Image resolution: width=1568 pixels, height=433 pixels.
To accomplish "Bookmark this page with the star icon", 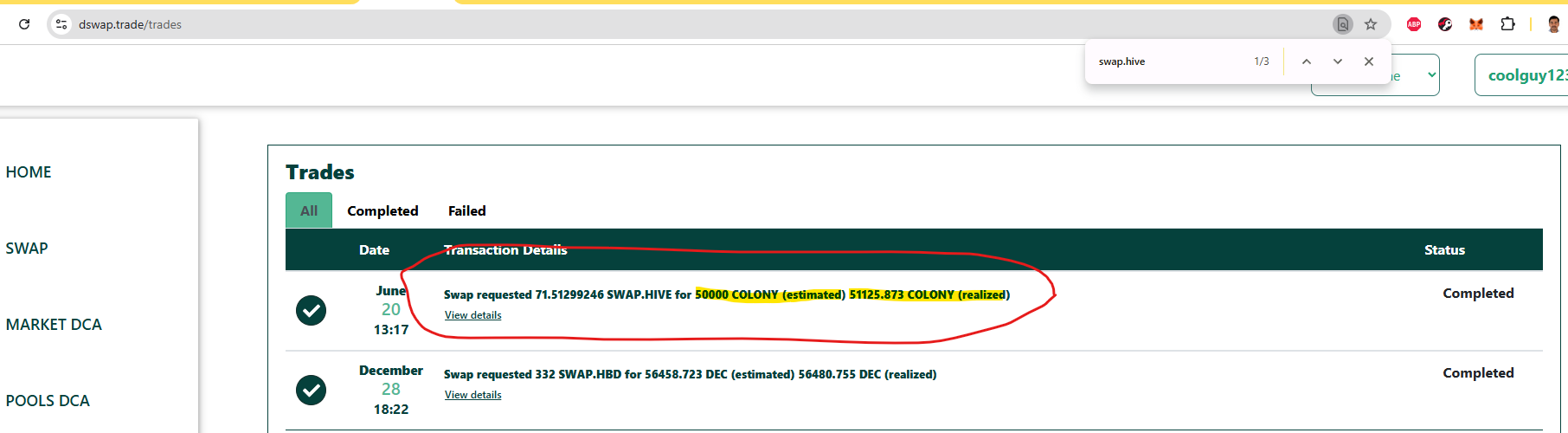I will tap(1371, 24).
